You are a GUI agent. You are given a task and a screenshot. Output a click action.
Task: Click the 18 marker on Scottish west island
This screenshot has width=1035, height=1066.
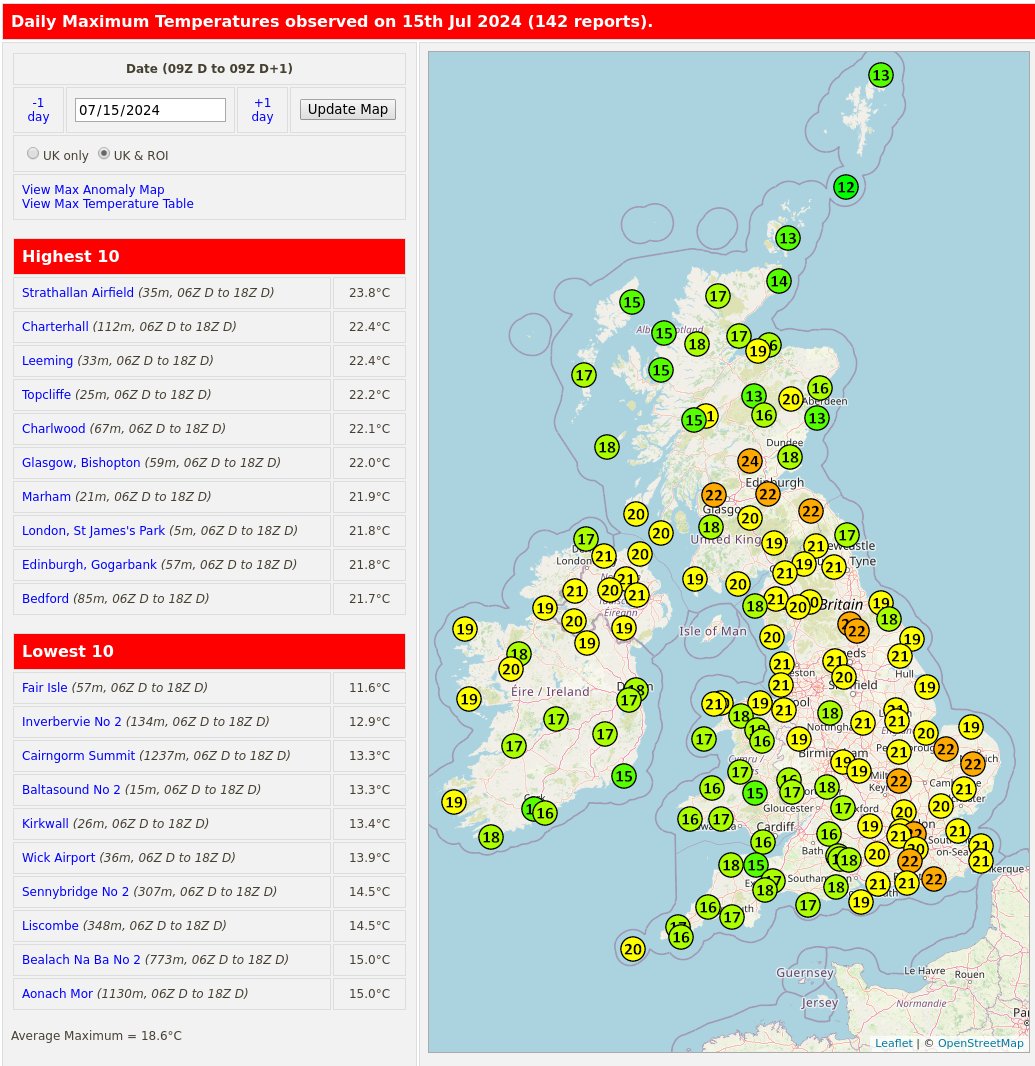tap(607, 447)
